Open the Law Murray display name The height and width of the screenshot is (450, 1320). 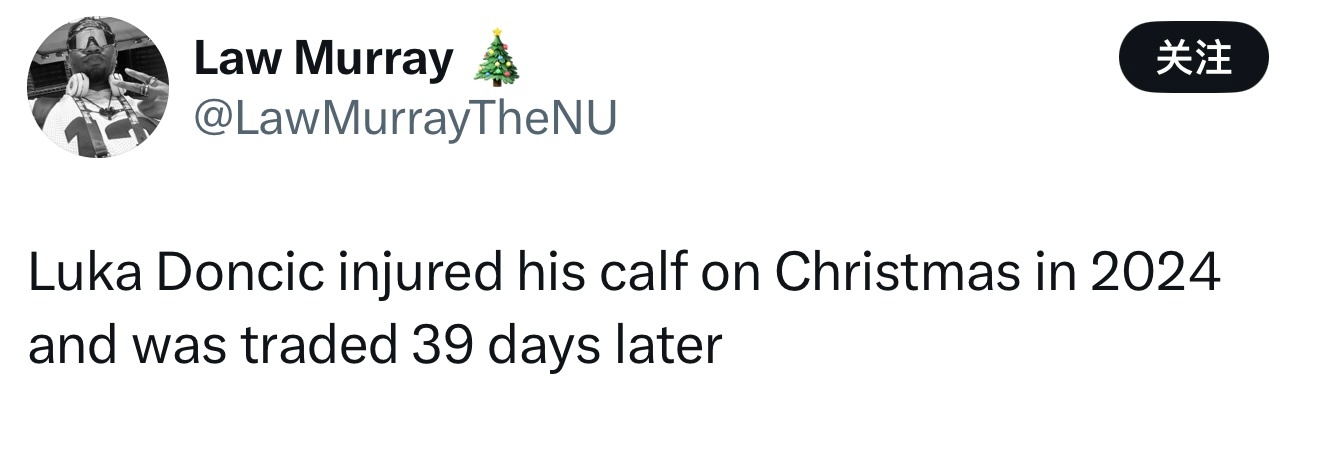323,60
